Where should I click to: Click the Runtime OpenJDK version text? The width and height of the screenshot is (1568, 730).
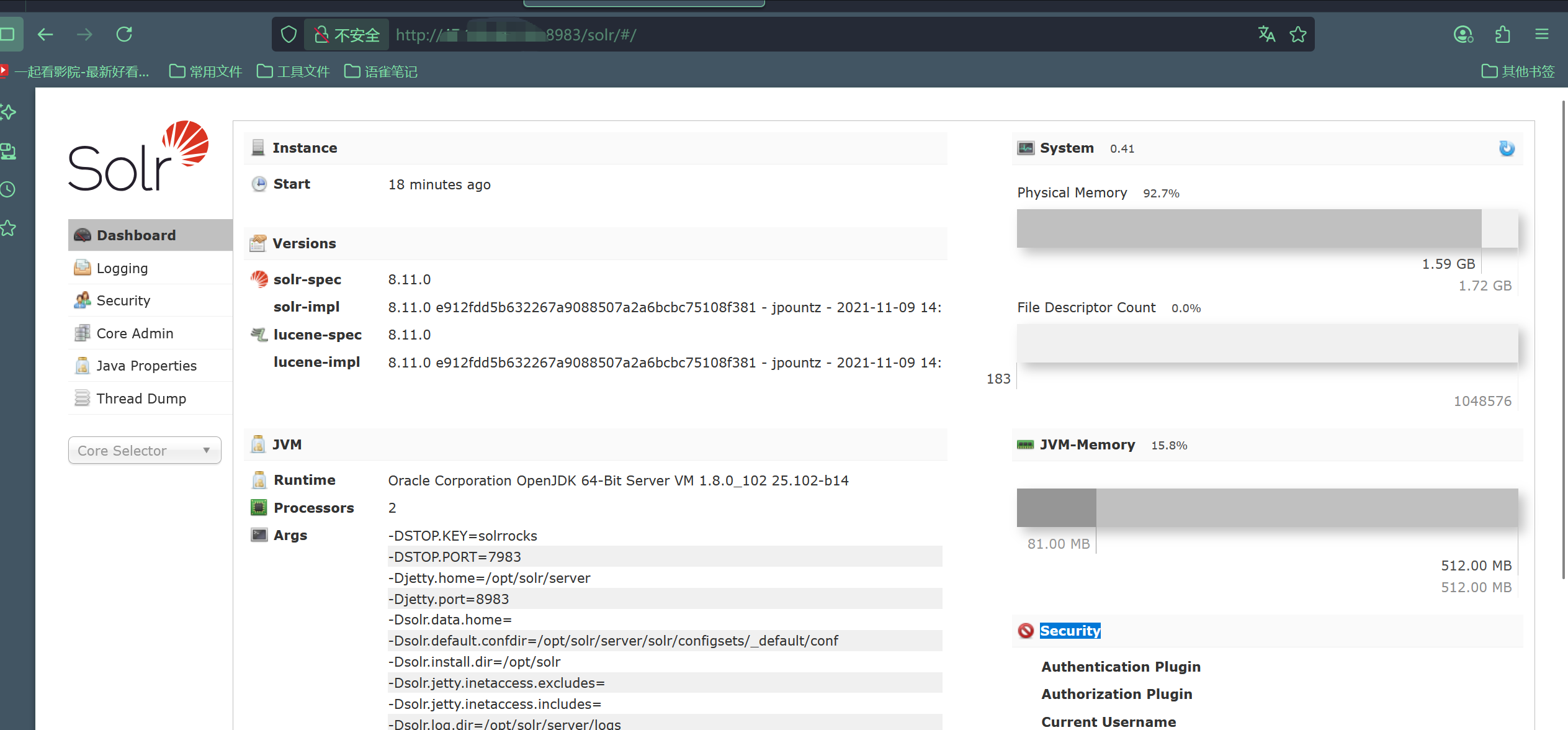click(619, 480)
